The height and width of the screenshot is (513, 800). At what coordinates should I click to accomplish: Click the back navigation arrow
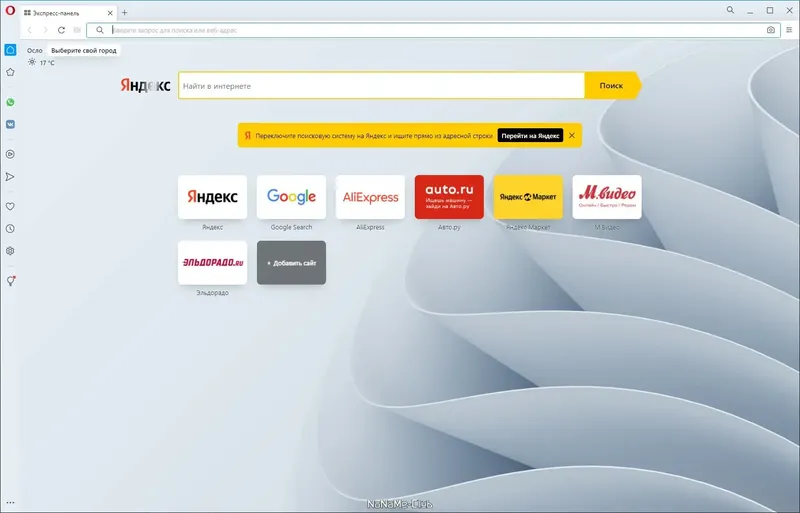pyautogui.click(x=30, y=30)
